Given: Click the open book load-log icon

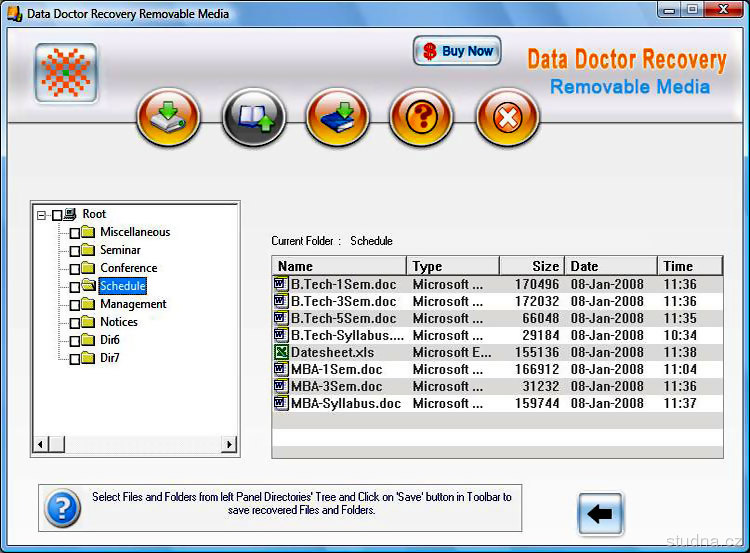Looking at the screenshot, I should tap(254, 117).
